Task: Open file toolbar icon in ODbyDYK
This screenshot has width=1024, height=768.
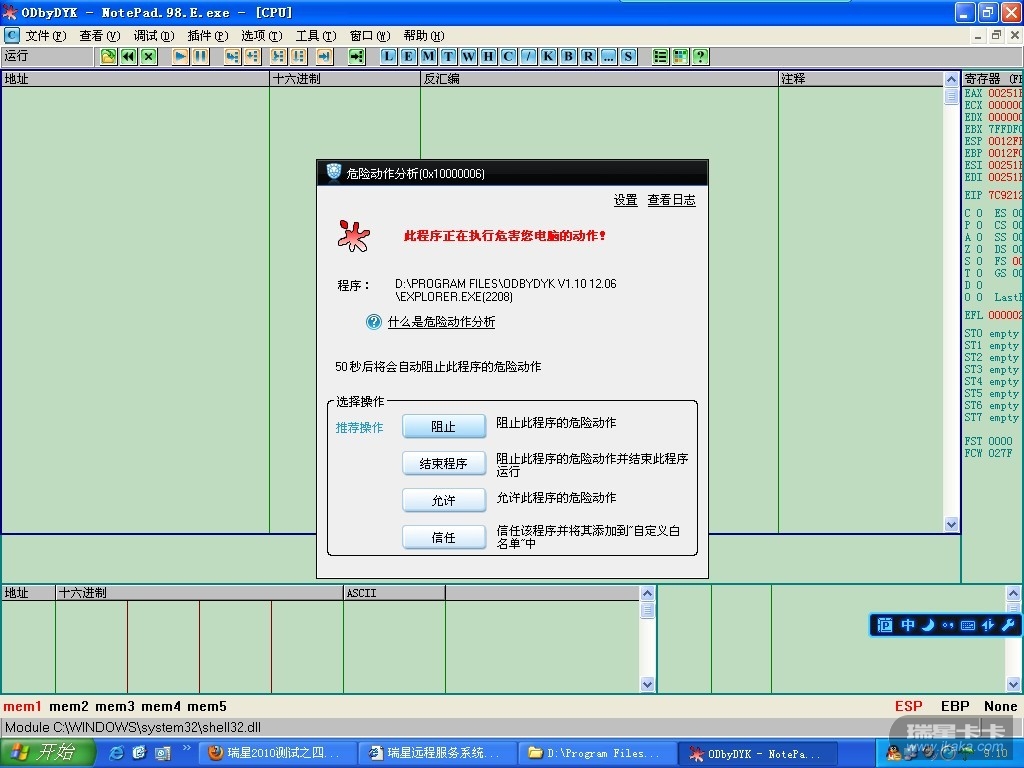Action: [108, 57]
